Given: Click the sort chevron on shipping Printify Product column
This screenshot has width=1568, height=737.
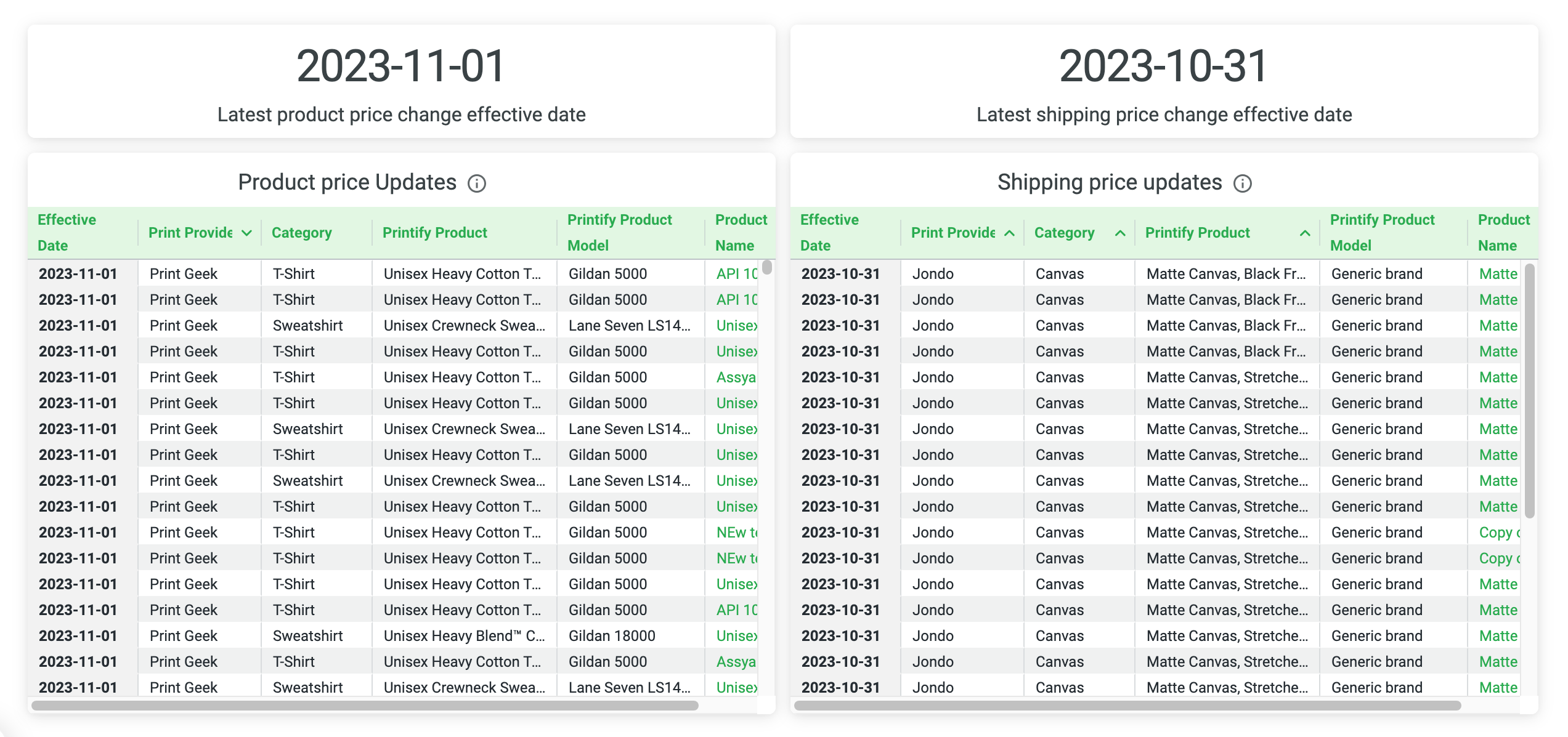Looking at the screenshot, I should (x=1305, y=233).
